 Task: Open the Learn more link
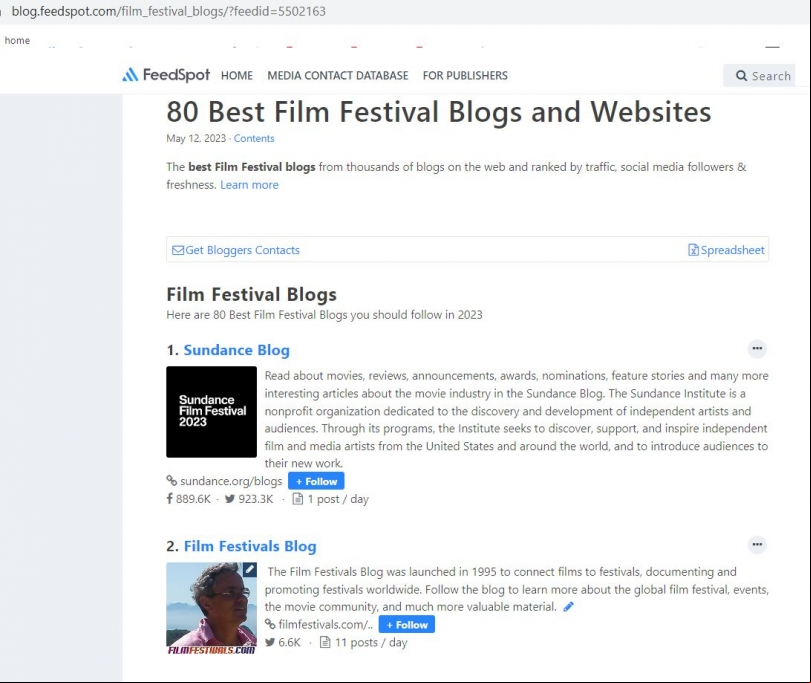coord(249,185)
